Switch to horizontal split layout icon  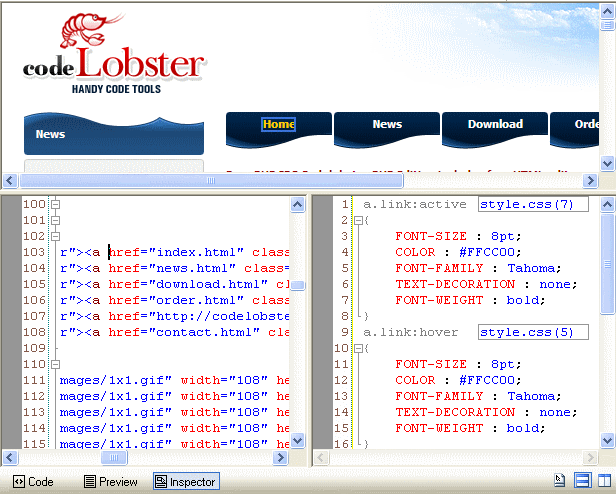point(583,480)
